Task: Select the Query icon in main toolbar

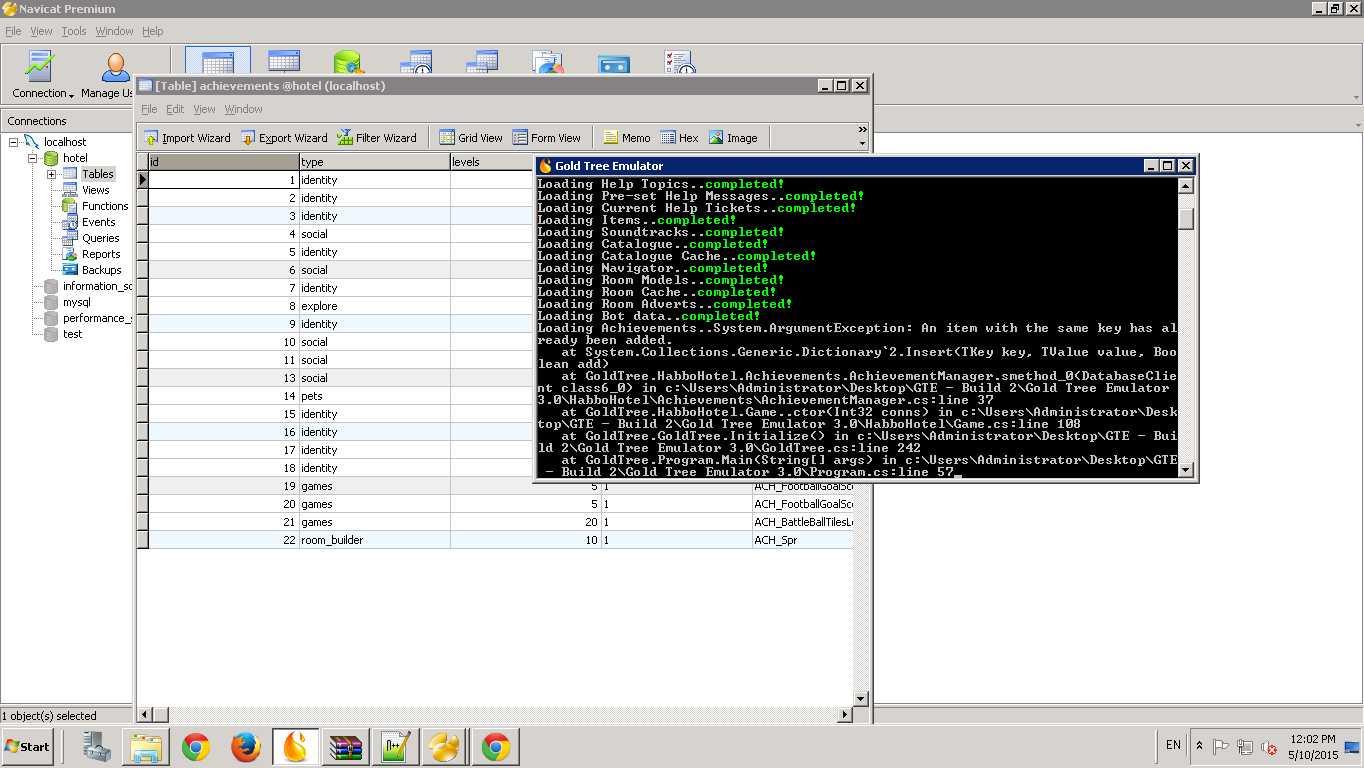Action: click(482, 62)
